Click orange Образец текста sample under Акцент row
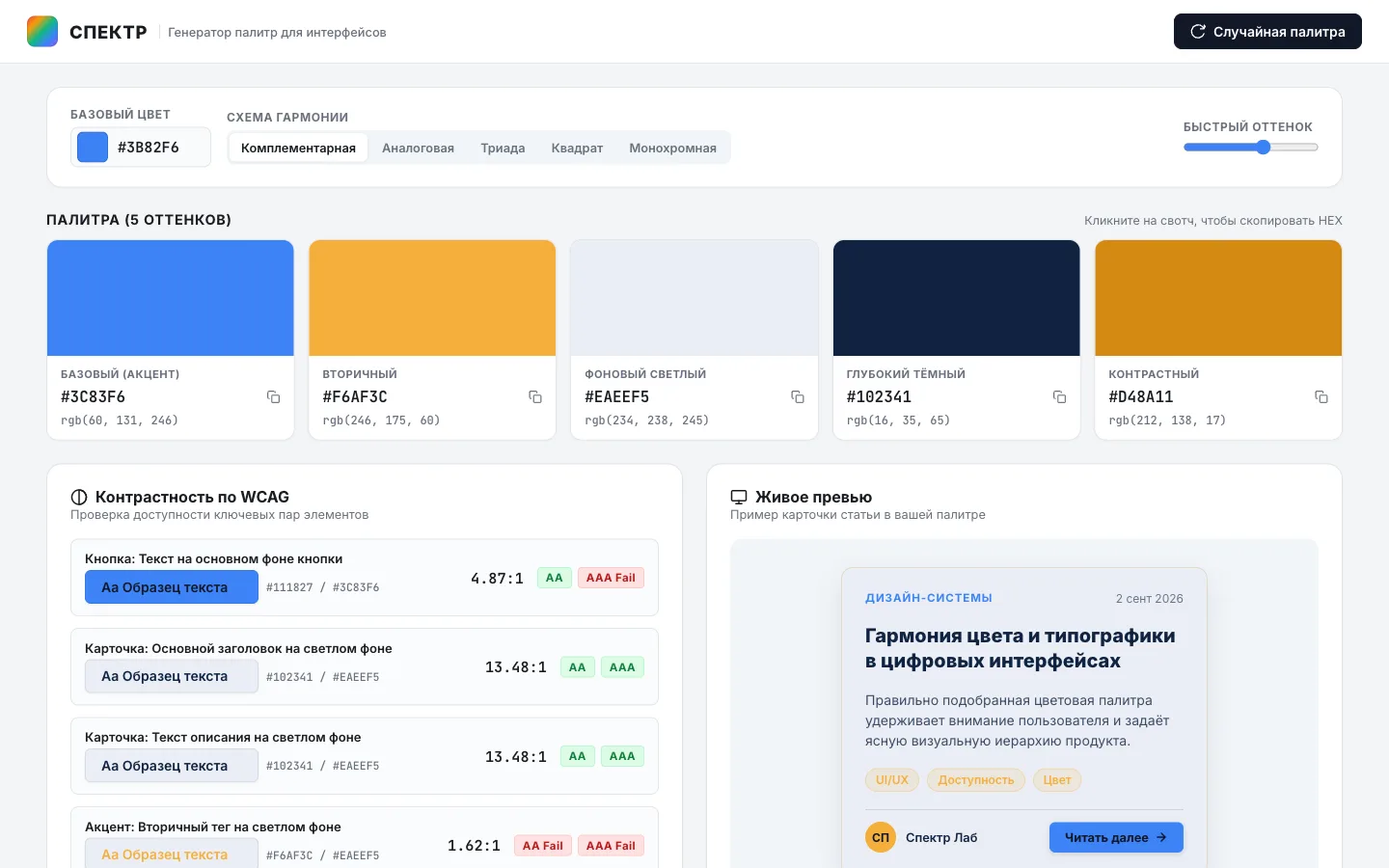Screen dimensions: 1389x868 click(172, 854)
